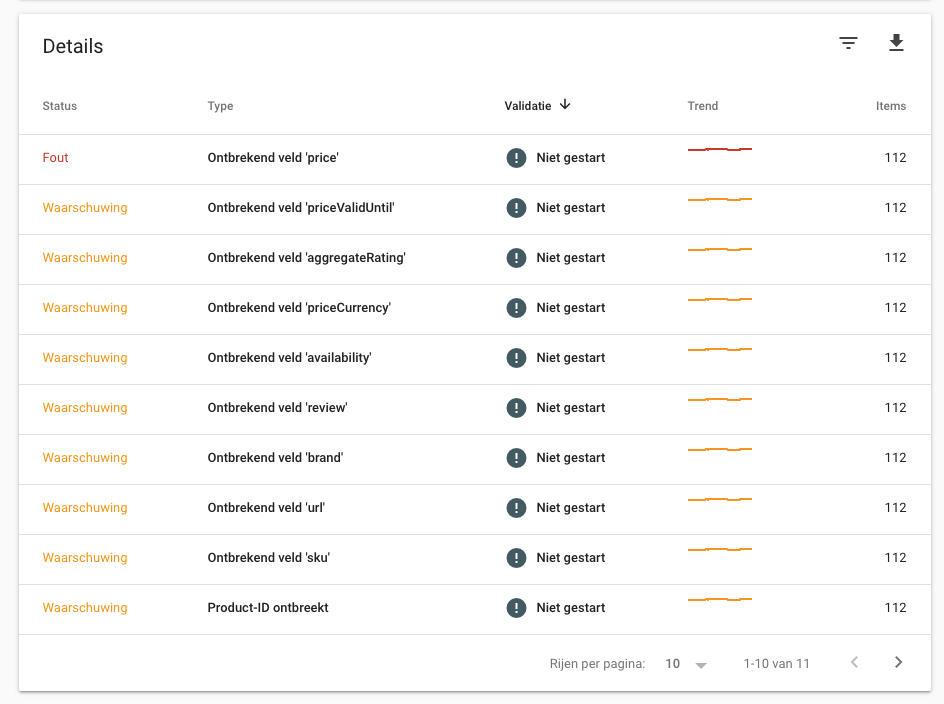Go to next page arrow
The width and height of the screenshot is (944, 704).
898,662
